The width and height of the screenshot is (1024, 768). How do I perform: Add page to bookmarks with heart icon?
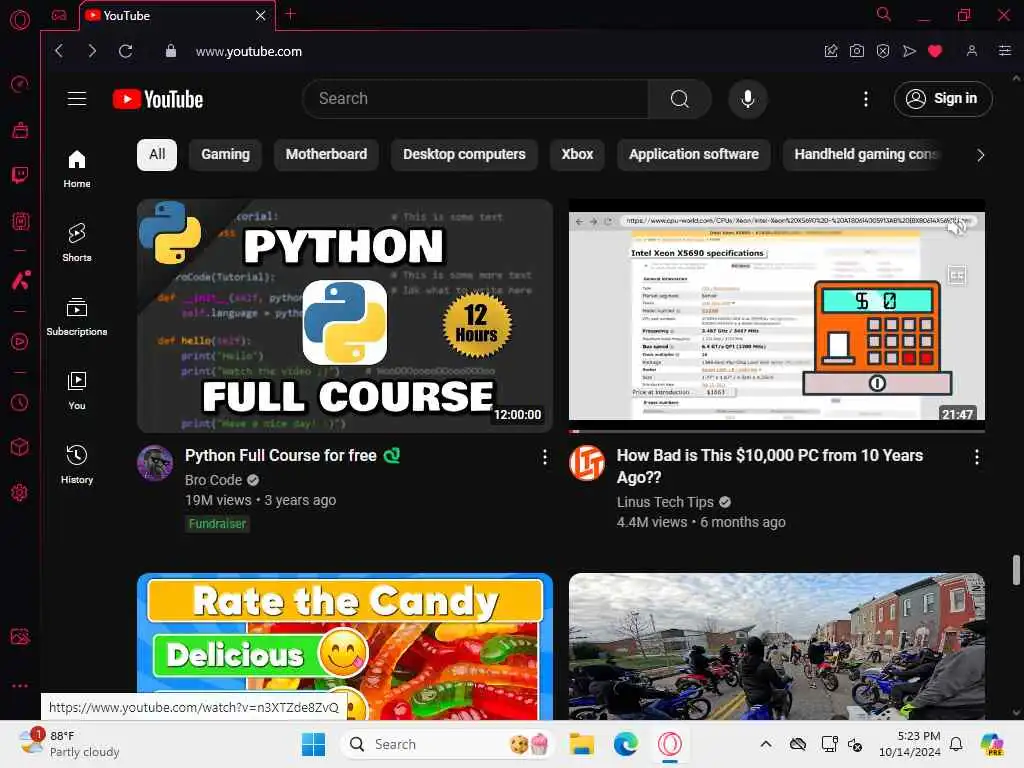point(935,51)
